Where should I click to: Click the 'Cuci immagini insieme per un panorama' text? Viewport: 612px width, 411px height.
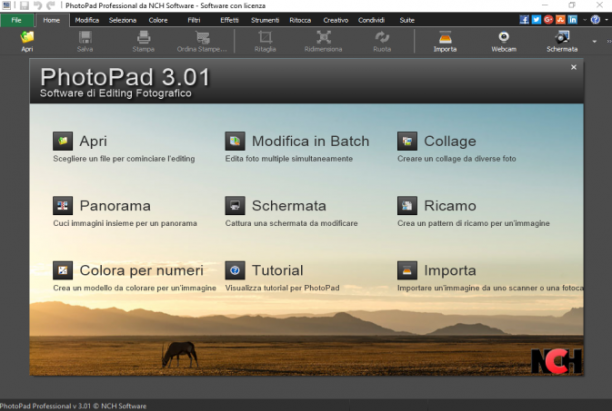click(x=125, y=223)
